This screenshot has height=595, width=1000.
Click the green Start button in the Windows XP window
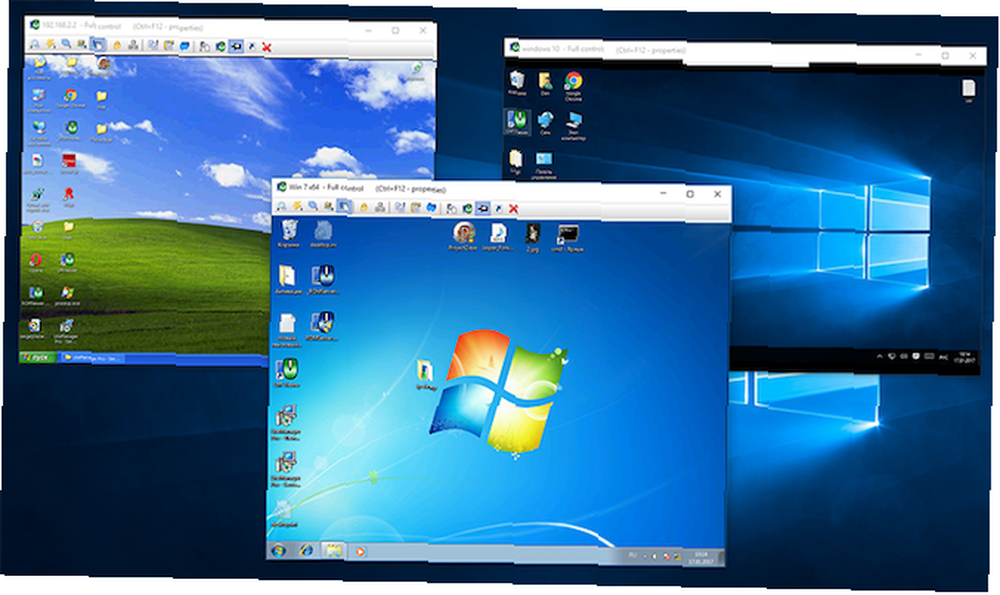click(x=37, y=357)
